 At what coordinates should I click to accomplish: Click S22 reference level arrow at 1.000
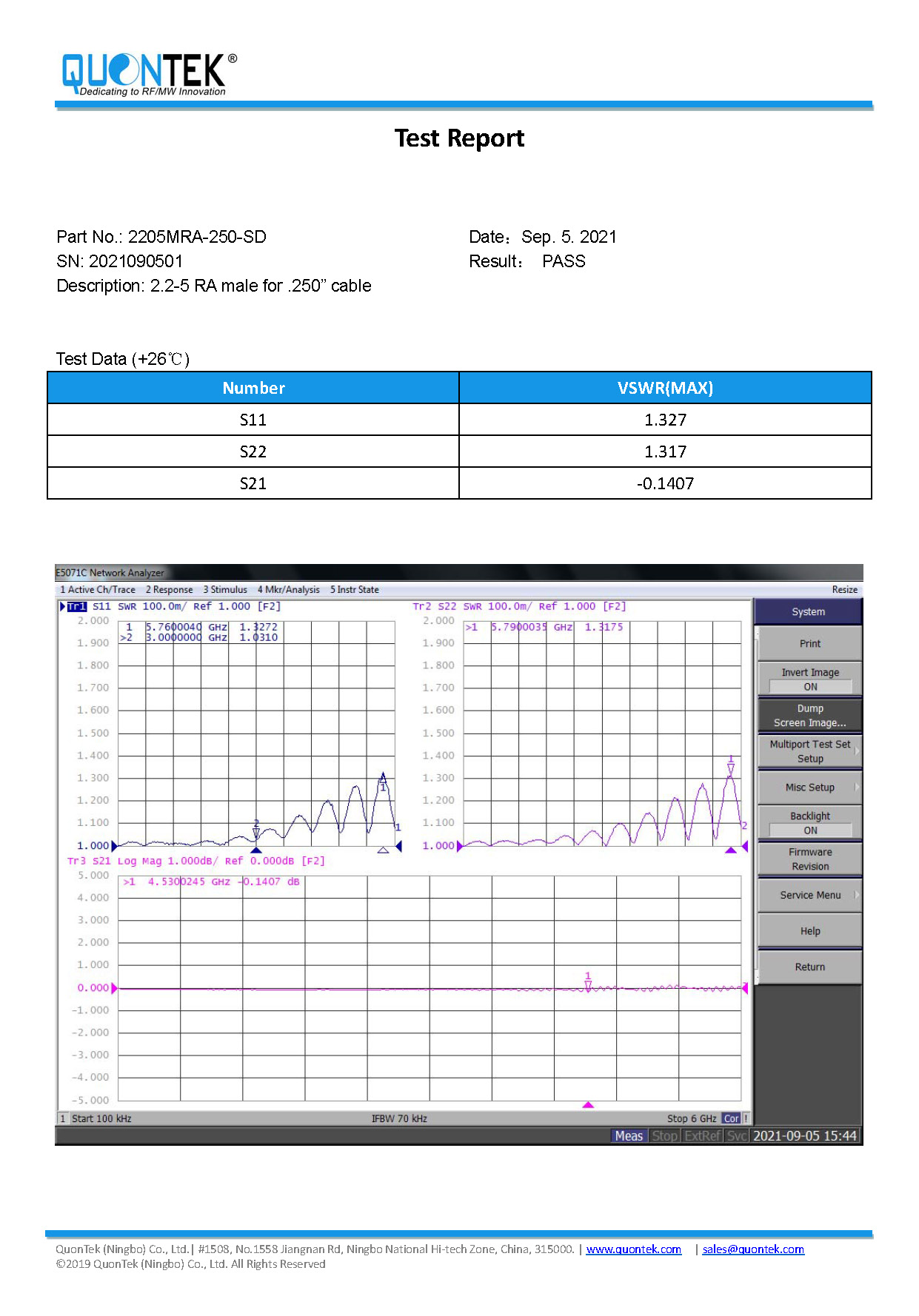tap(459, 845)
